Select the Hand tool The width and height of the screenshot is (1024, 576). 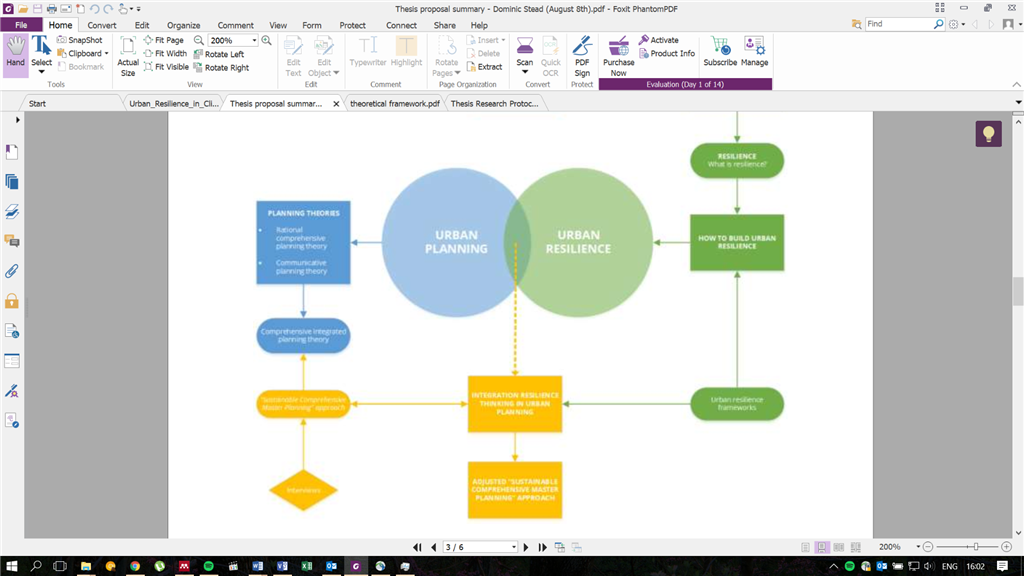coord(14,46)
